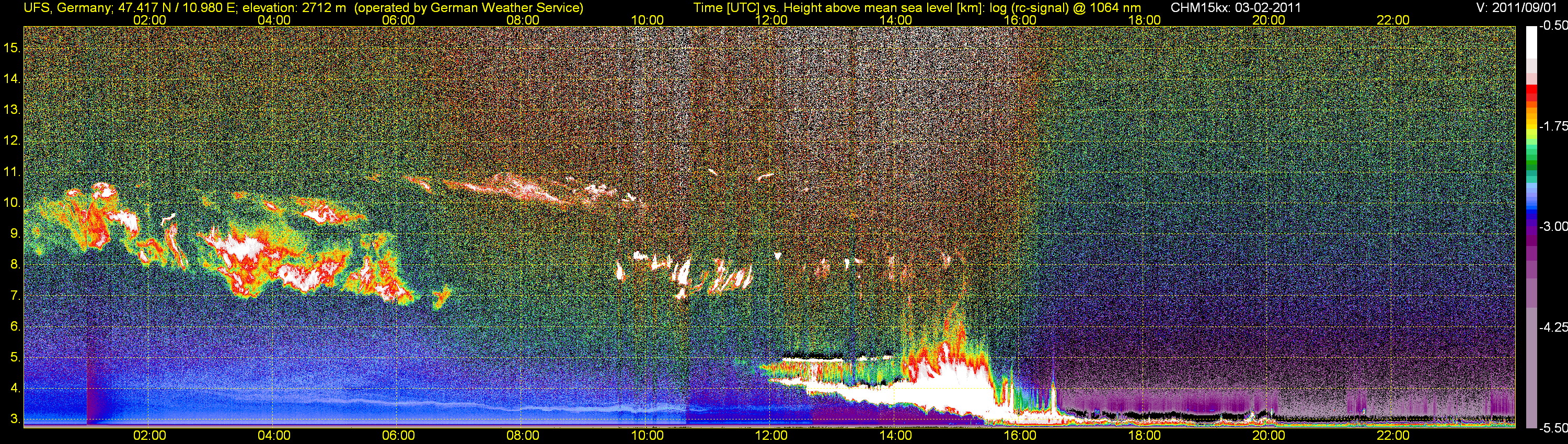Click the 14 km height axis label
The height and width of the screenshot is (444, 1568).
click(x=11, y=78)
